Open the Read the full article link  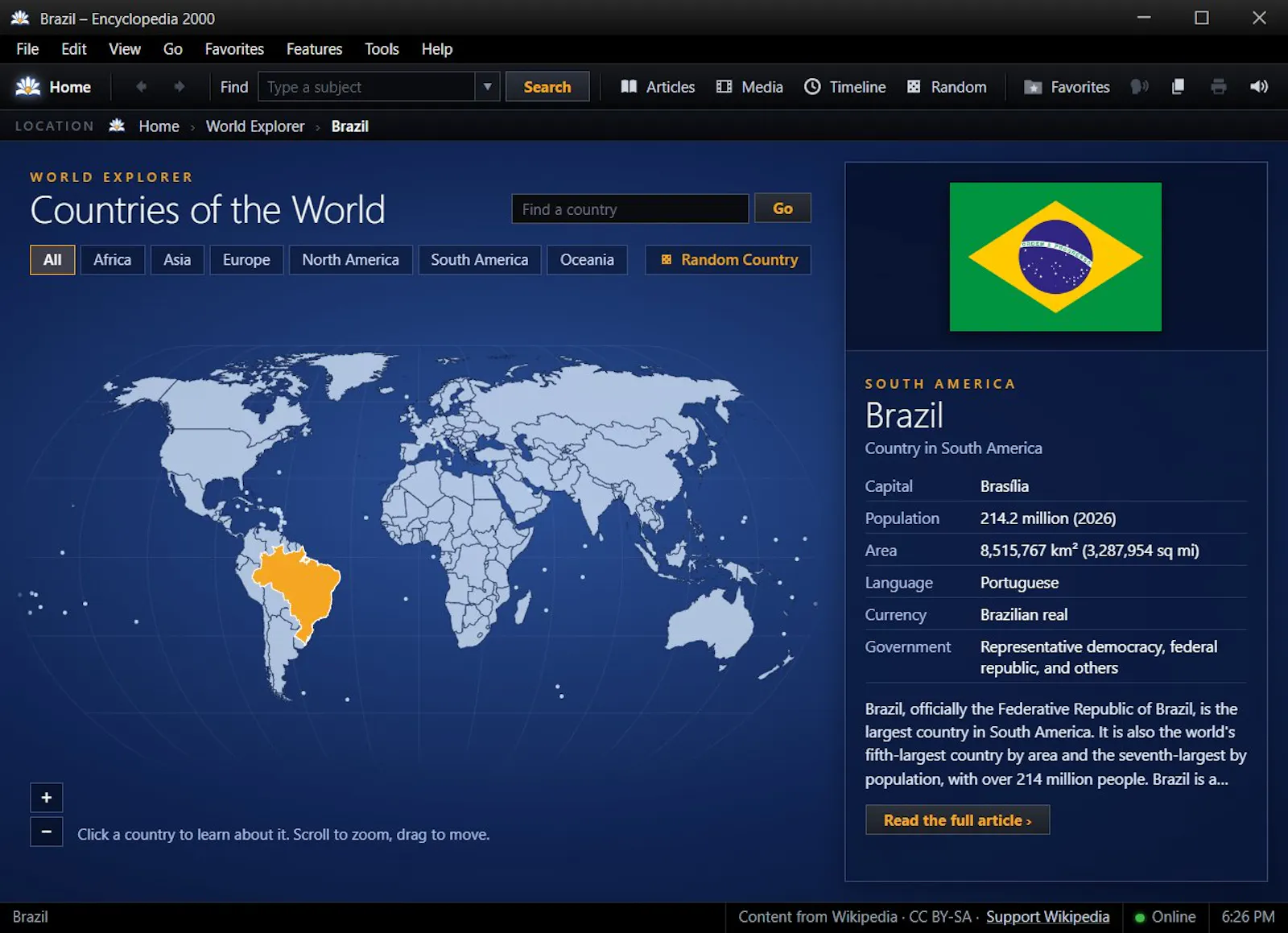957,820
